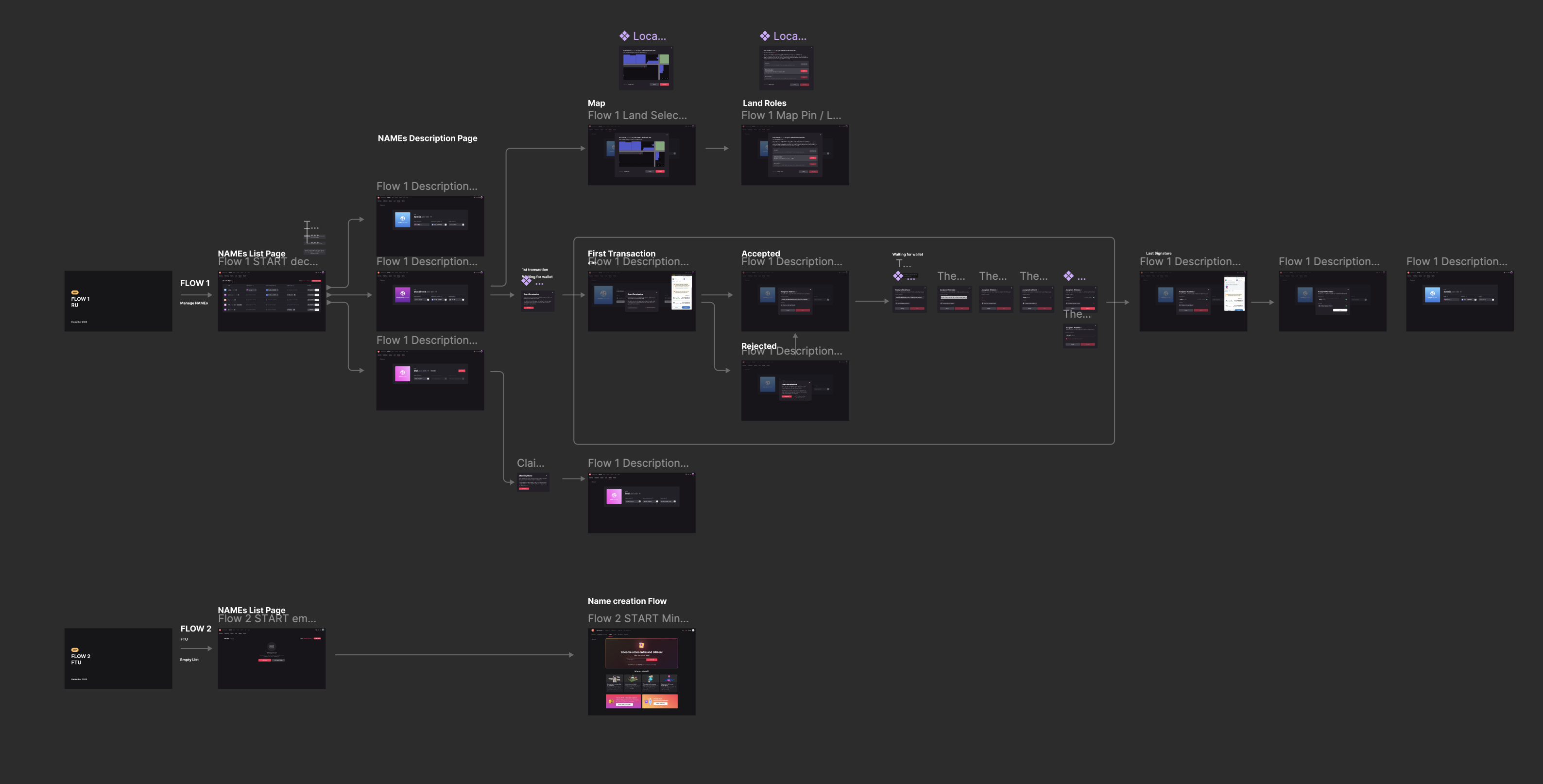Click the 'Accepted' heading

tap(761, 254)
